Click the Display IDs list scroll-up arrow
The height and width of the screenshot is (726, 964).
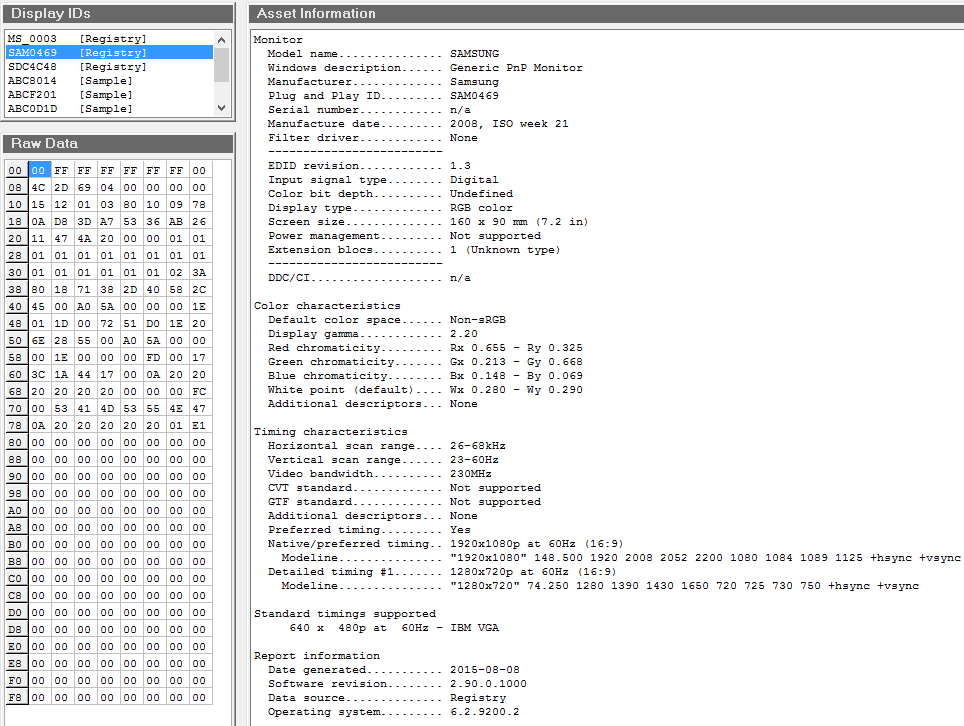[x=221, y=40]
